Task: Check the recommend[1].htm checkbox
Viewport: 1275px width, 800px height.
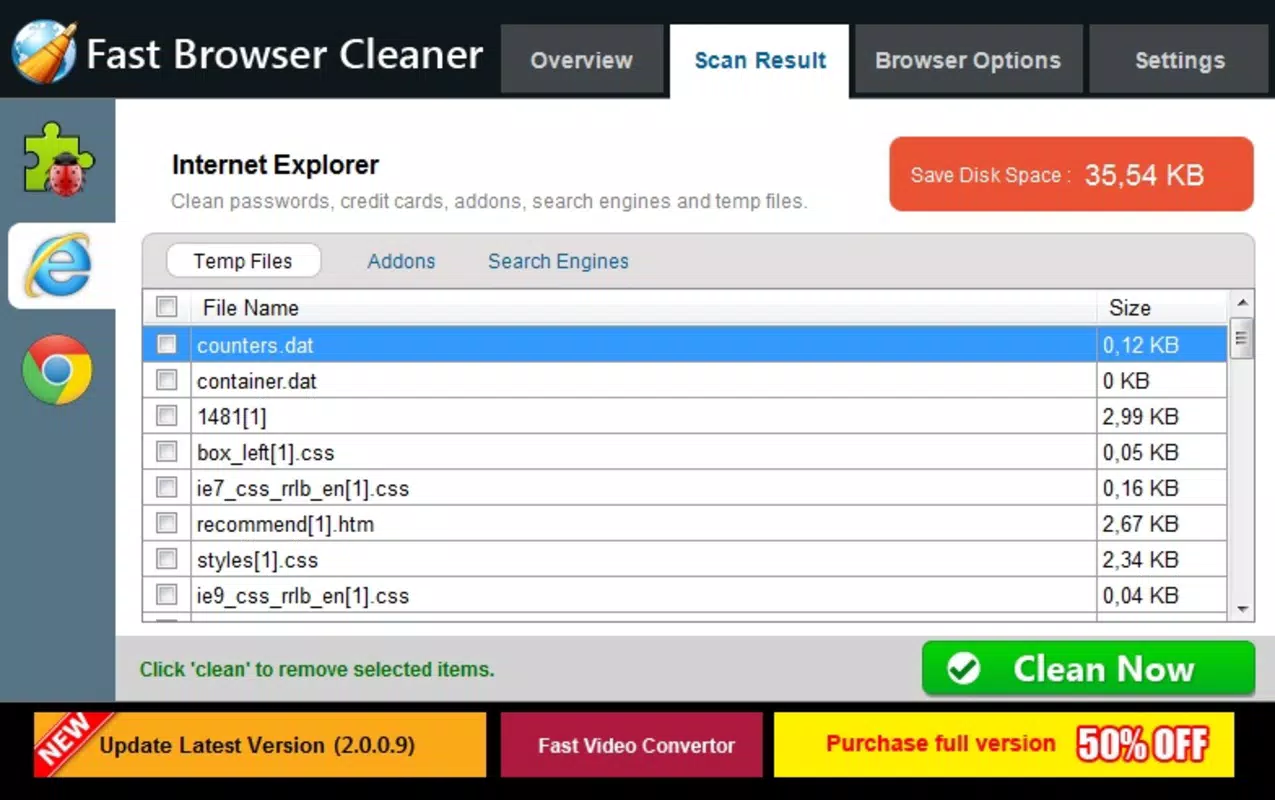Action: coord(167,523)
